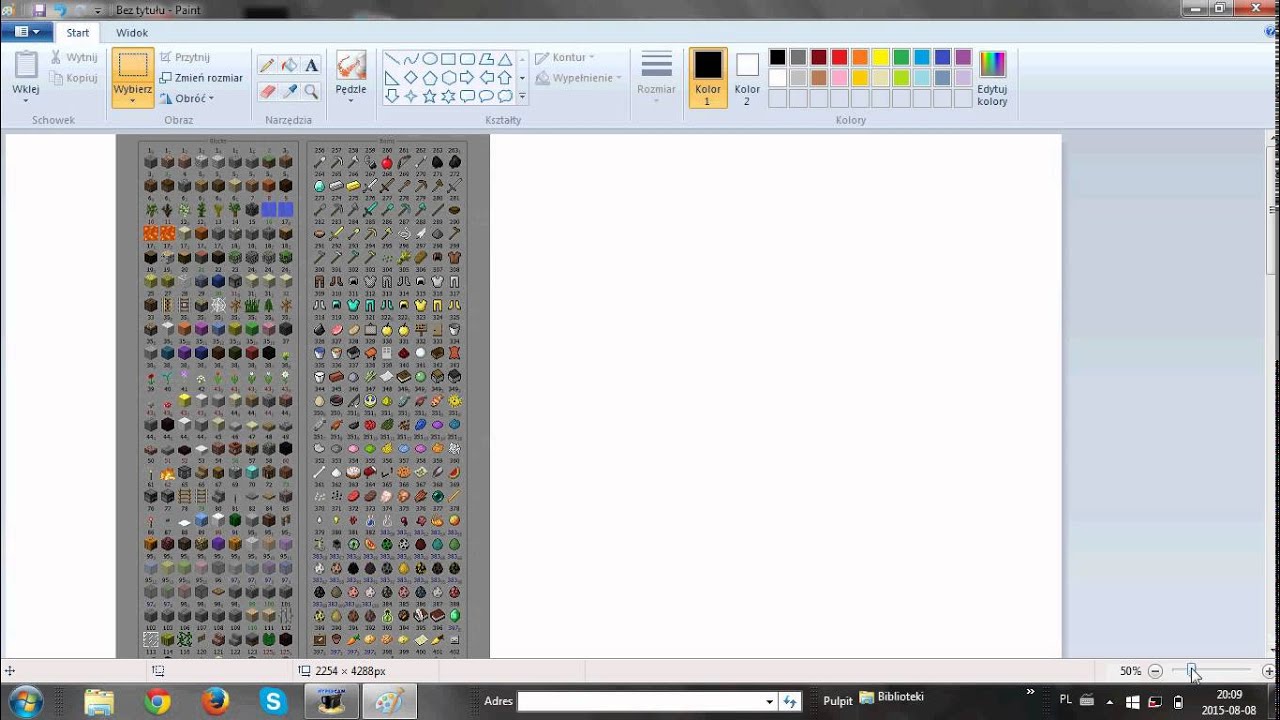Expand the shapes gallery more arrow
1280x720 pixels.
(x=522, y=96)
